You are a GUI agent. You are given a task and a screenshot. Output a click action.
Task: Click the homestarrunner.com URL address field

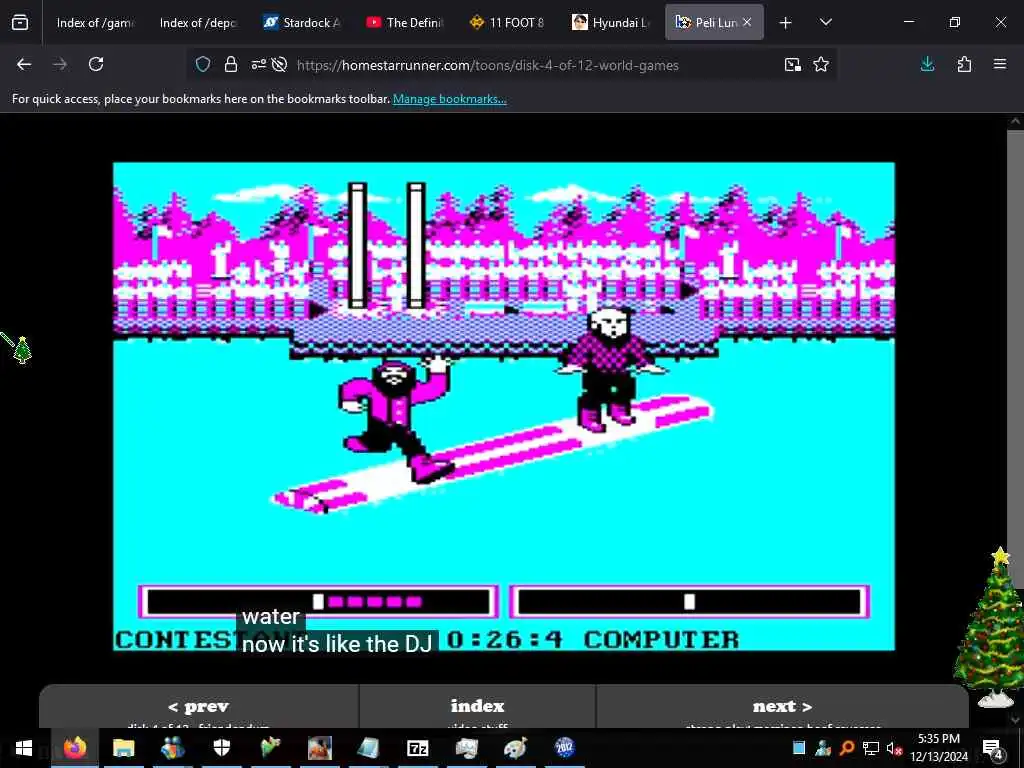[x=487, y=65]
